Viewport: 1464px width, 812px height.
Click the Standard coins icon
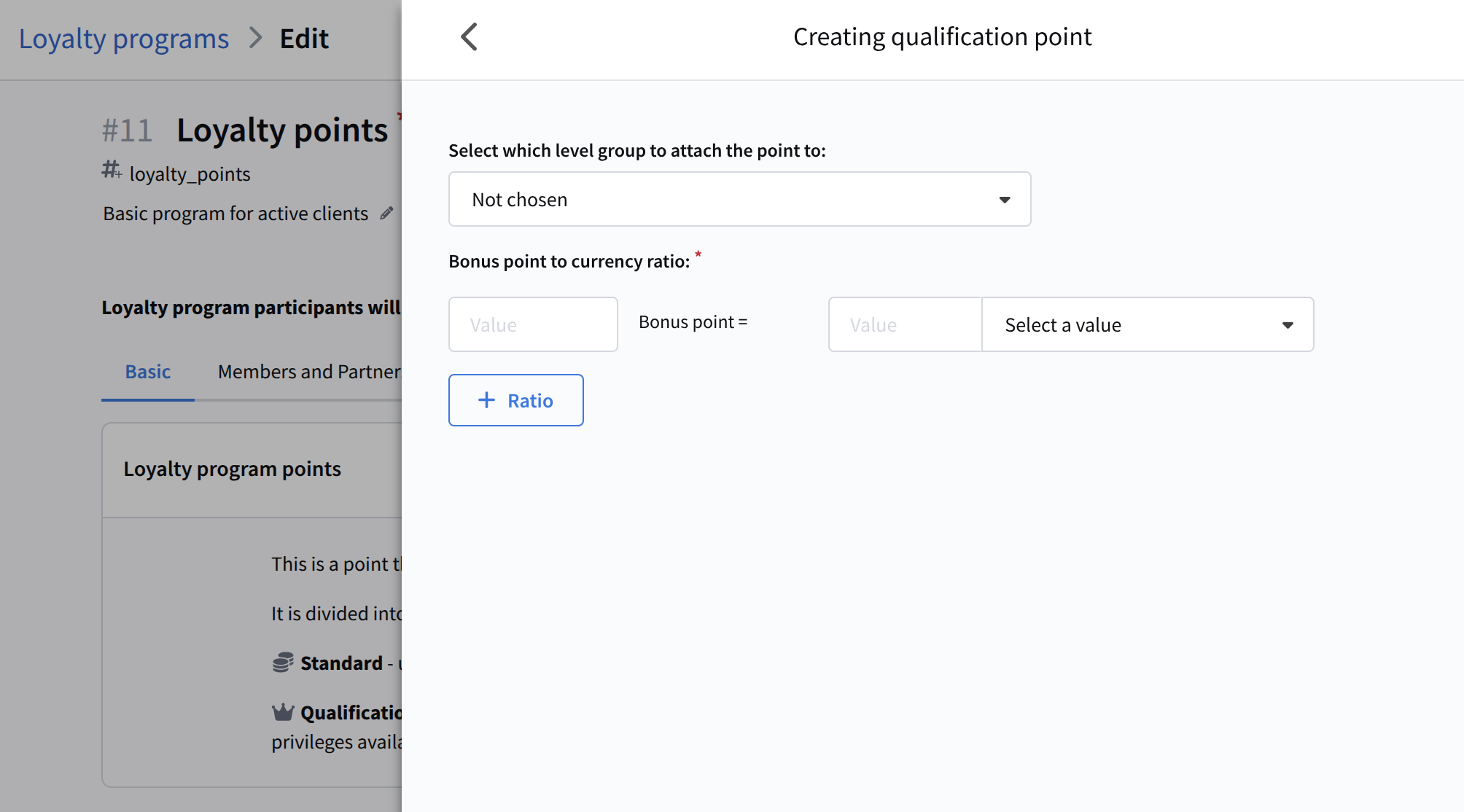(x=283, y=663)
